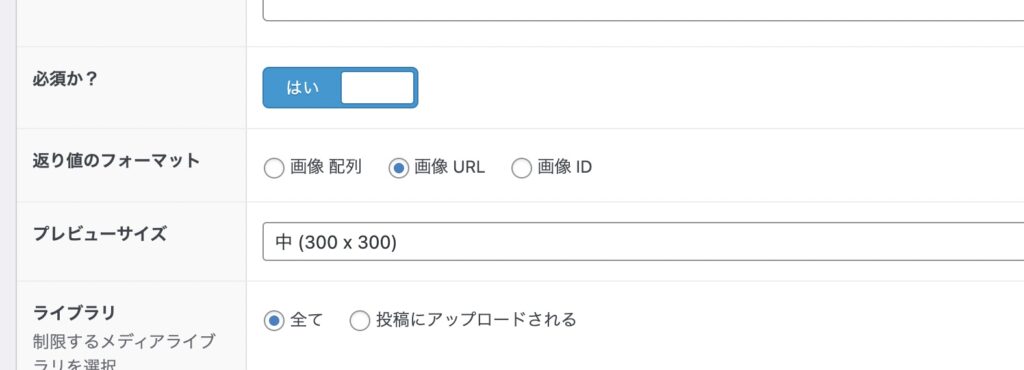1024x370 pixels.
Task: Click the 画像 URL option text
Action: pos(449,168)
